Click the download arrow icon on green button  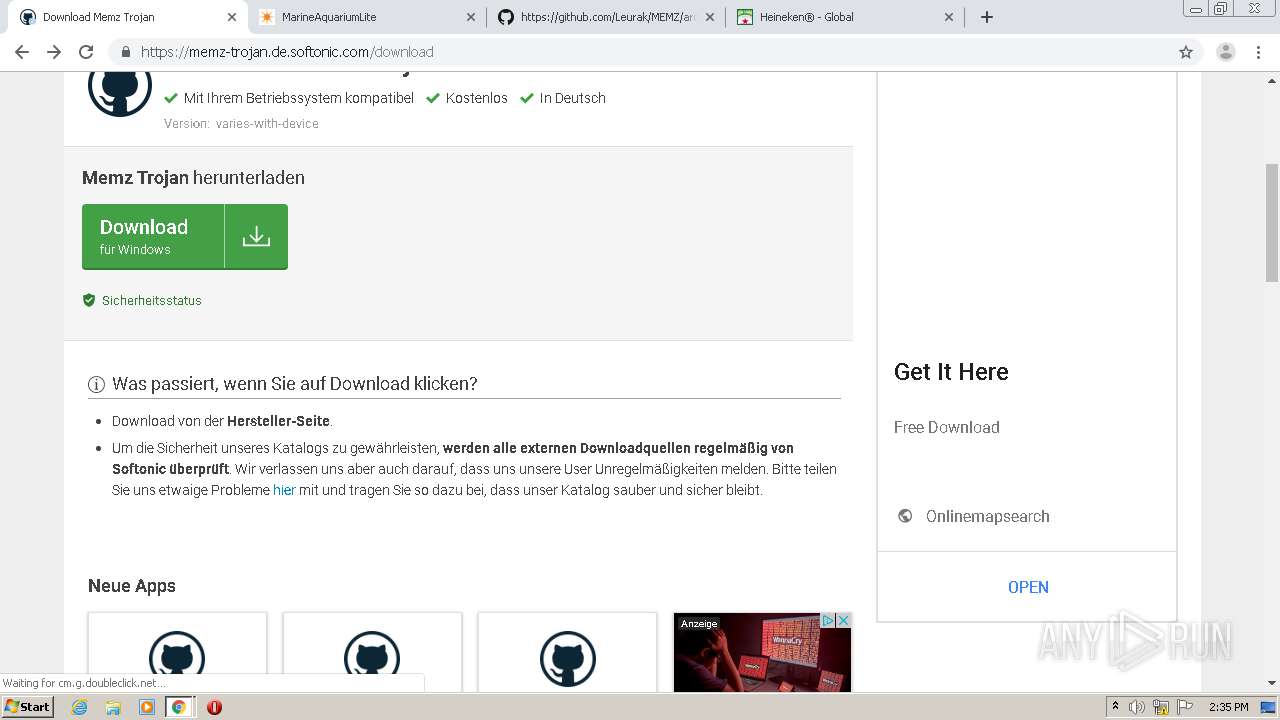point(256,237)
